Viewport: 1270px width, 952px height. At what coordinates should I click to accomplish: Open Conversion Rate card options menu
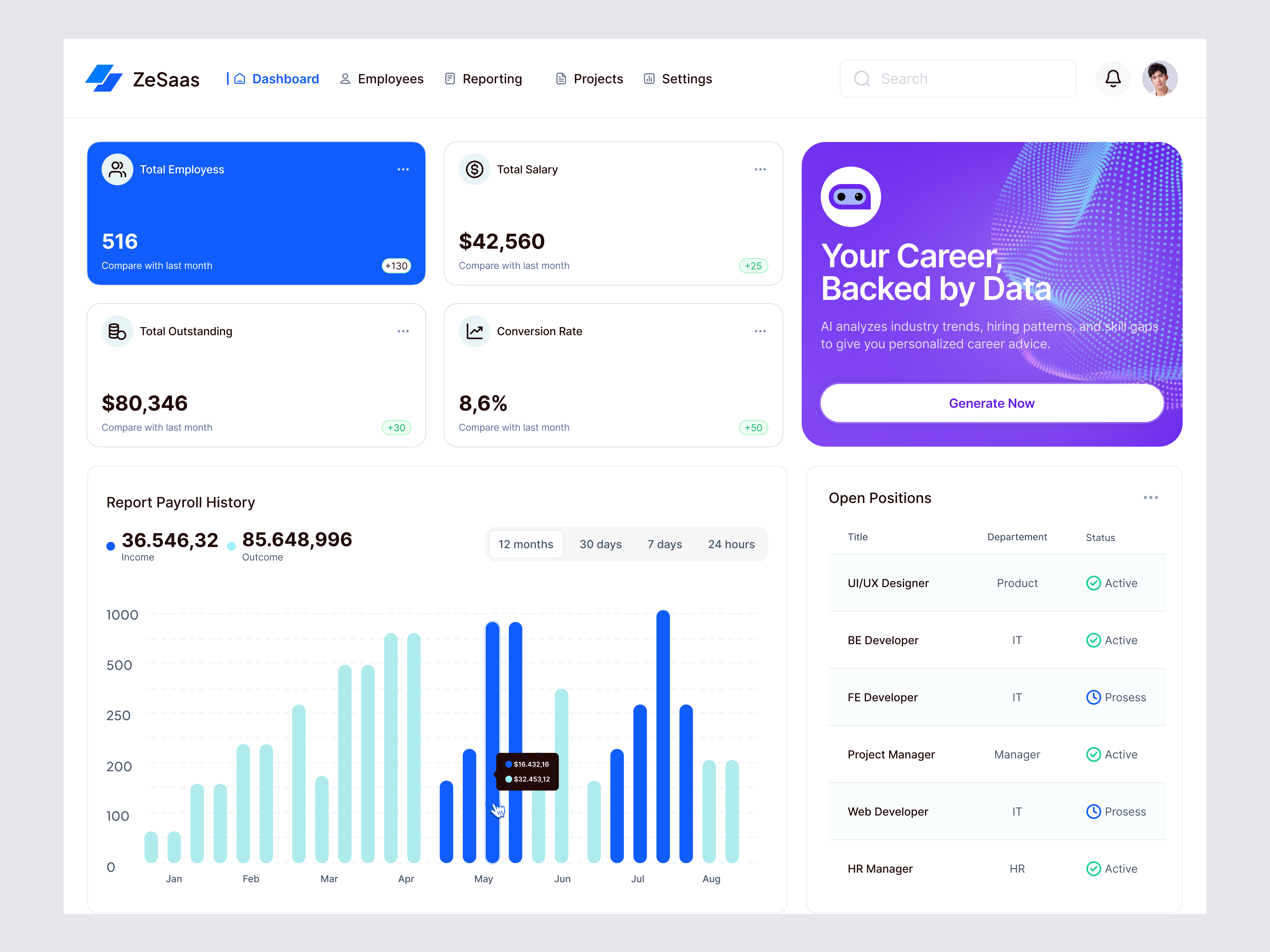click(x=760, y=331)
